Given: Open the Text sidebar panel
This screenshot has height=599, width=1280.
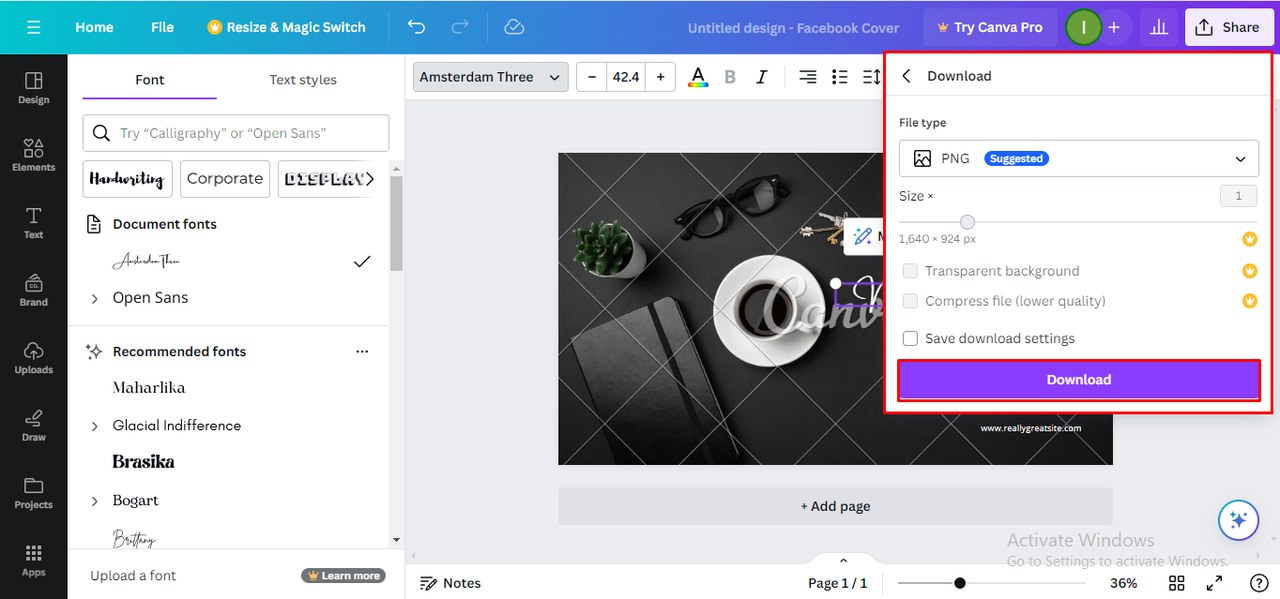Looking at the screenshot, I should coord(34,223).
